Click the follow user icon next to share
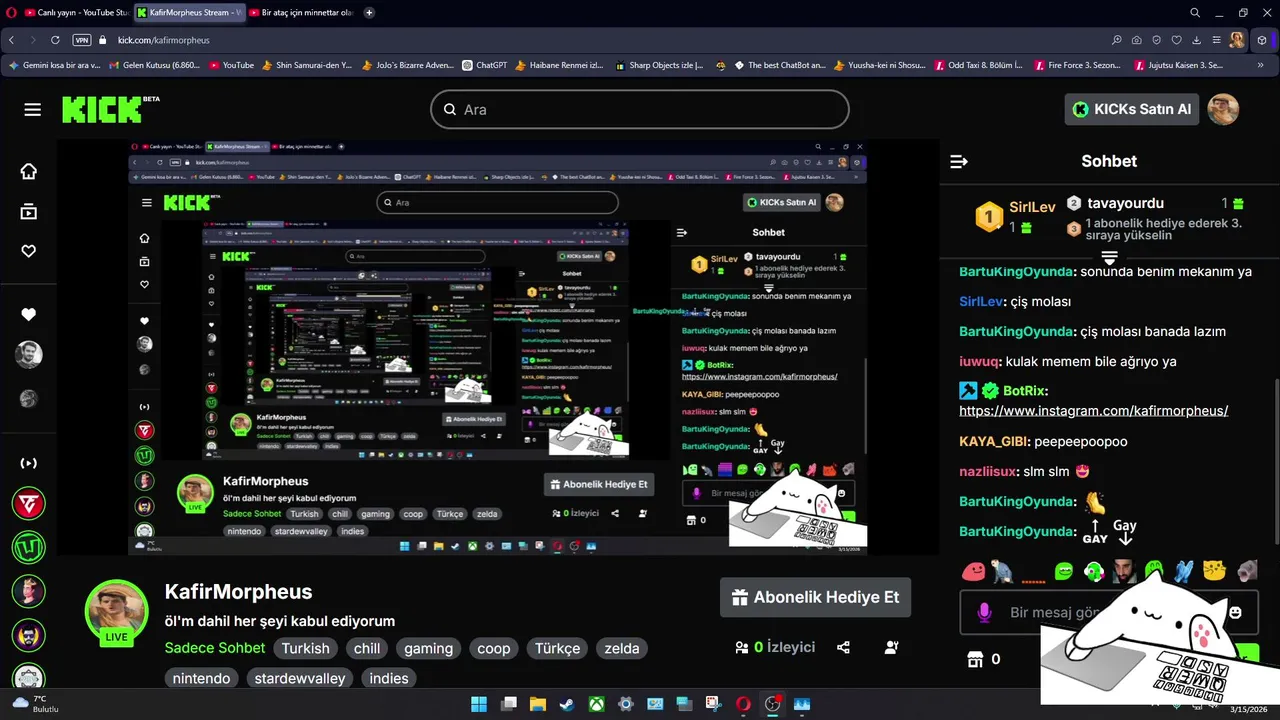 891,647
